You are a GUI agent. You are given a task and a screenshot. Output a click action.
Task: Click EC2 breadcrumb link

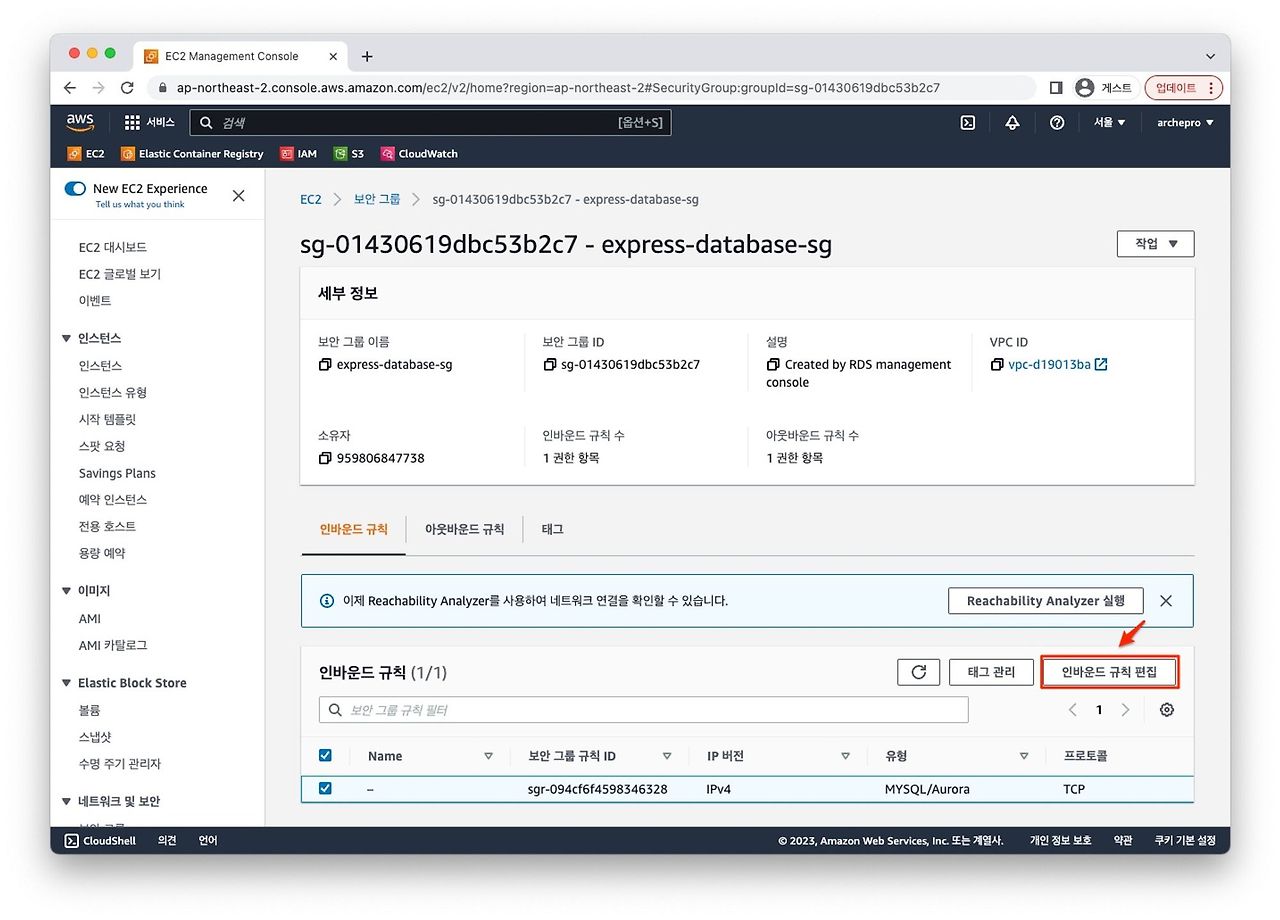[x=311, y=199]
